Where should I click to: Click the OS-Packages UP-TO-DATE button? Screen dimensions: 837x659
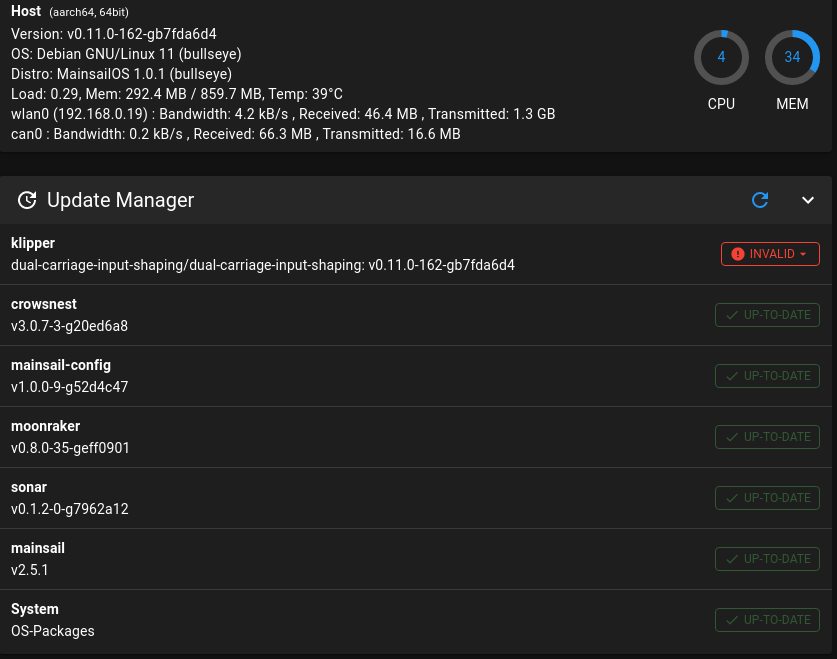(767, 620)
